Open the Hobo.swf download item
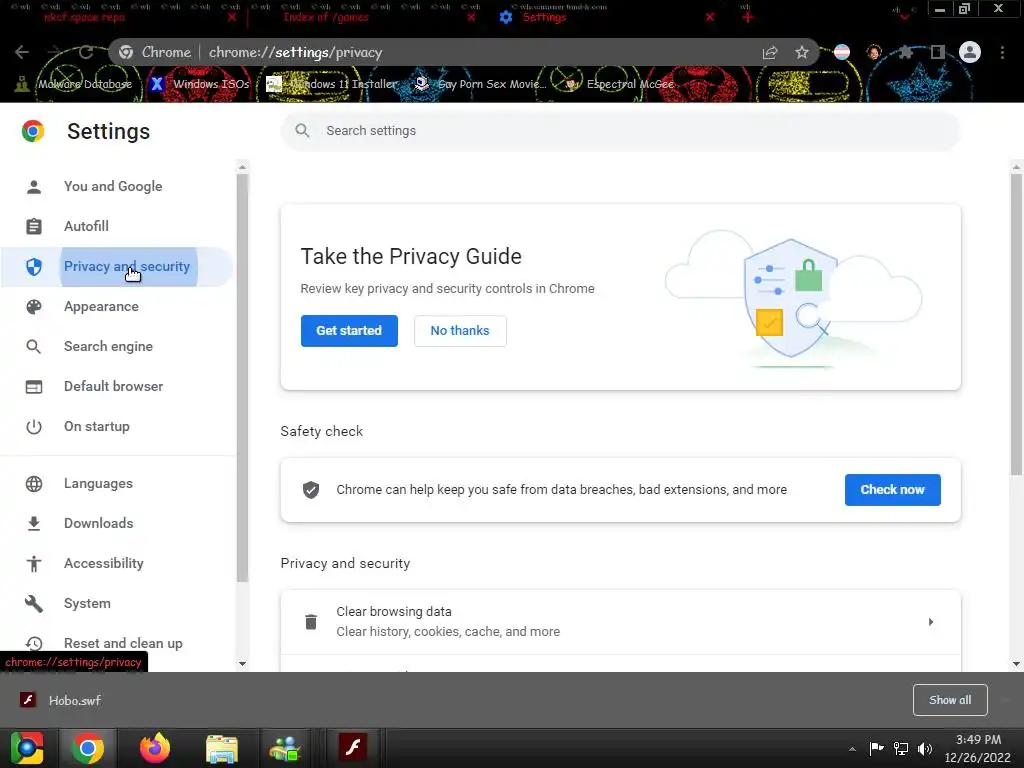 coord(74,700)
